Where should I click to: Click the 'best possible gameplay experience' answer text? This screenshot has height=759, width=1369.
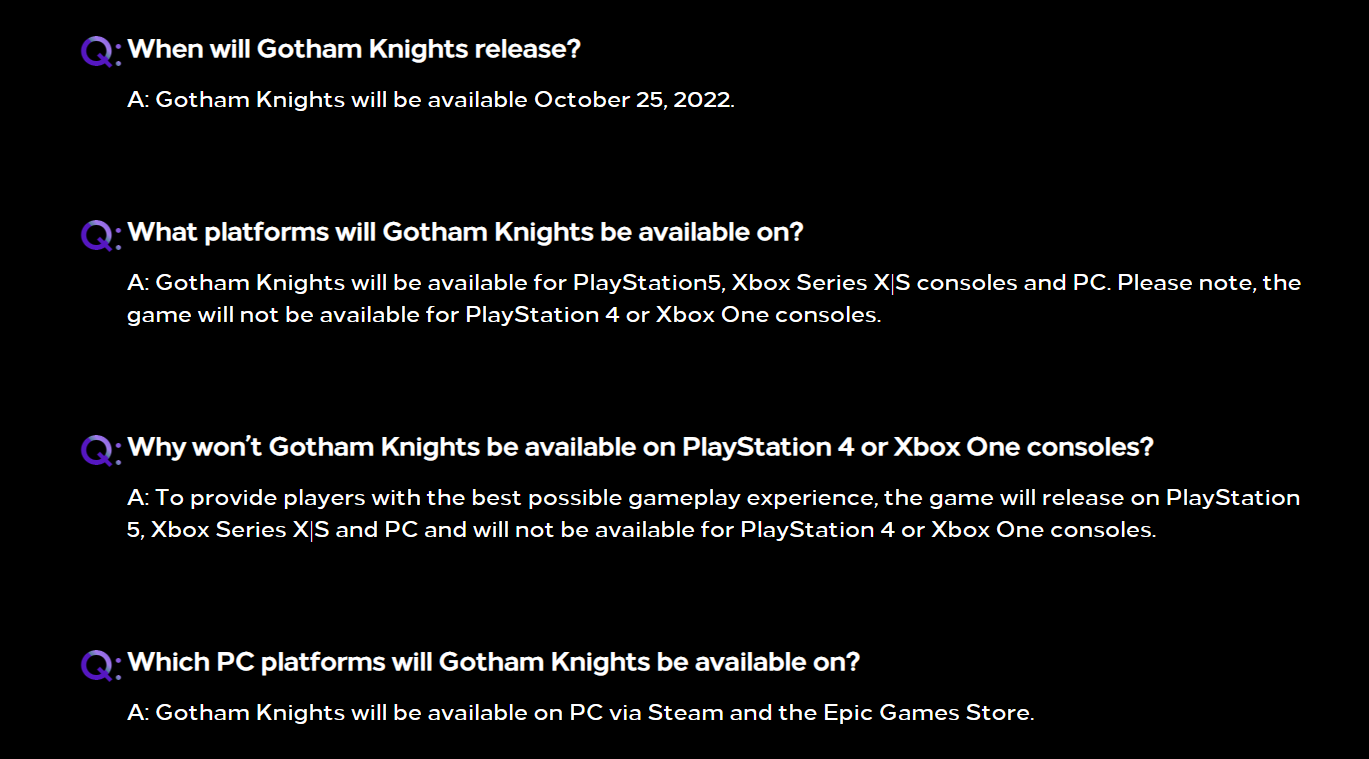pos(714,514)
